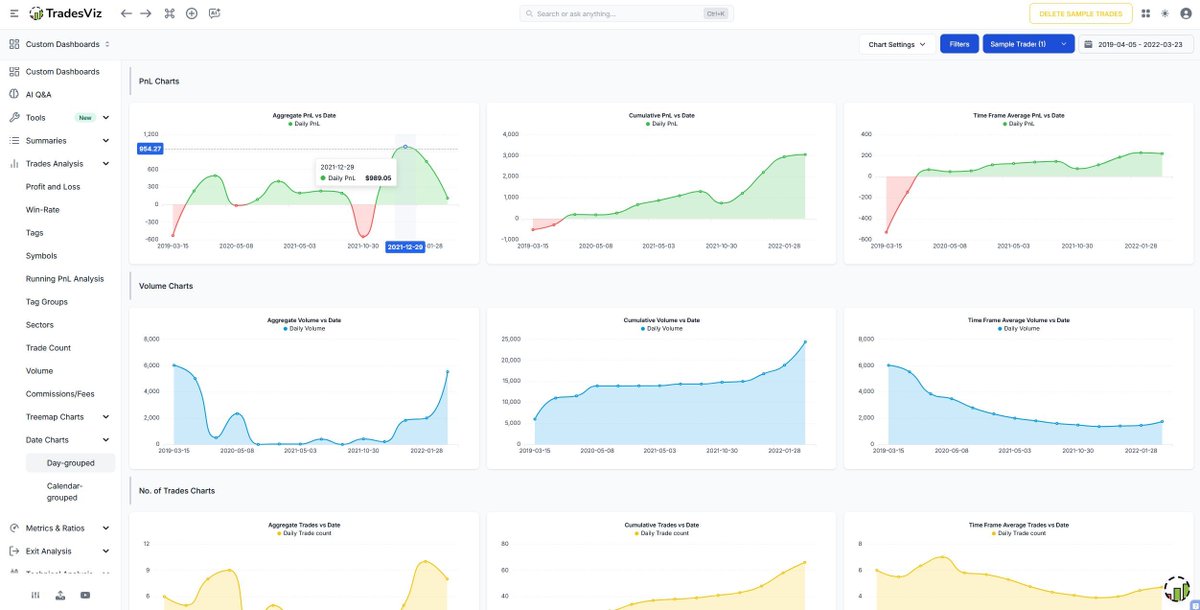Toggle Daily Volume legend in Aggregate Volume chart
This screenshot has height=610, width=1200.
(x=304, y=328)
